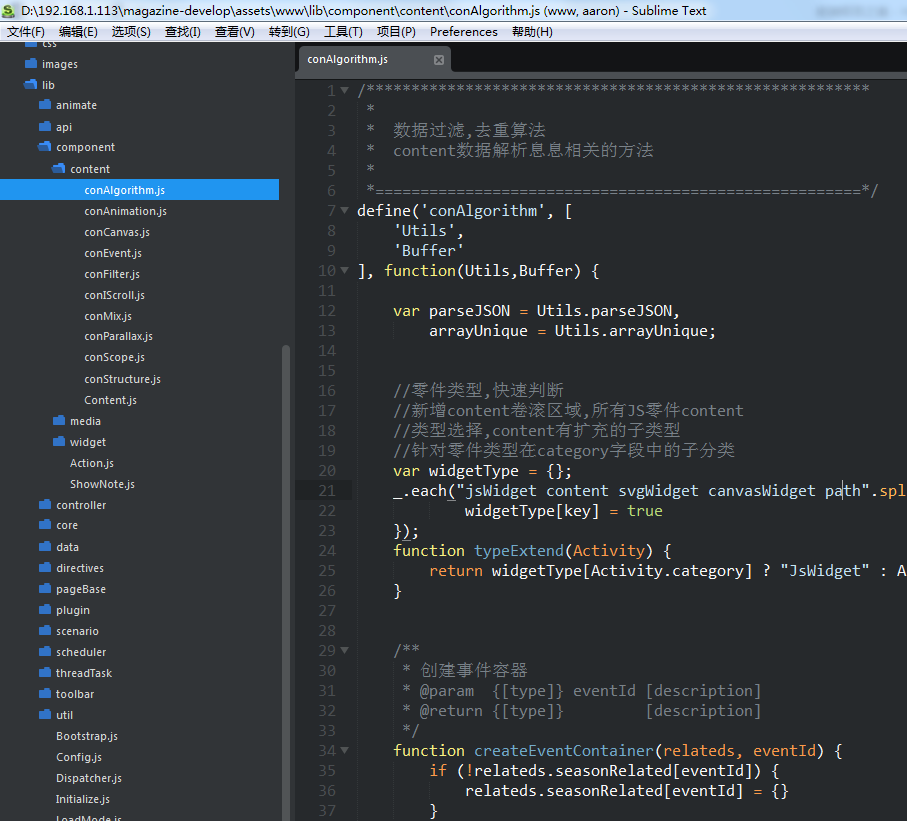Open the 查看(V) menu
This screenshot has height=821, width=907.
pyautogui.click(x=234, y=32)
